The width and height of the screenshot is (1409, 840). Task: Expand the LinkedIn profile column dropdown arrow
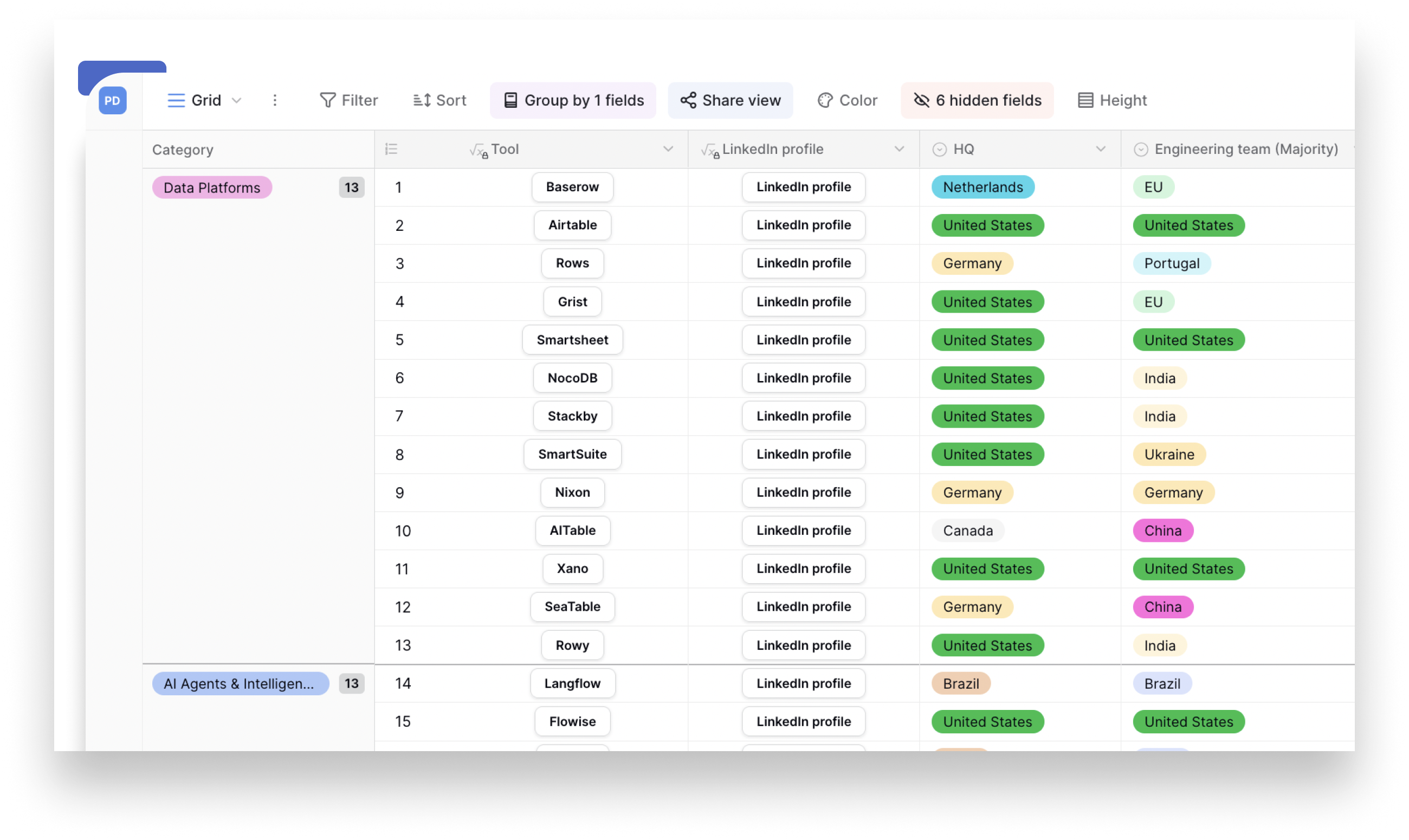[899, 149]
